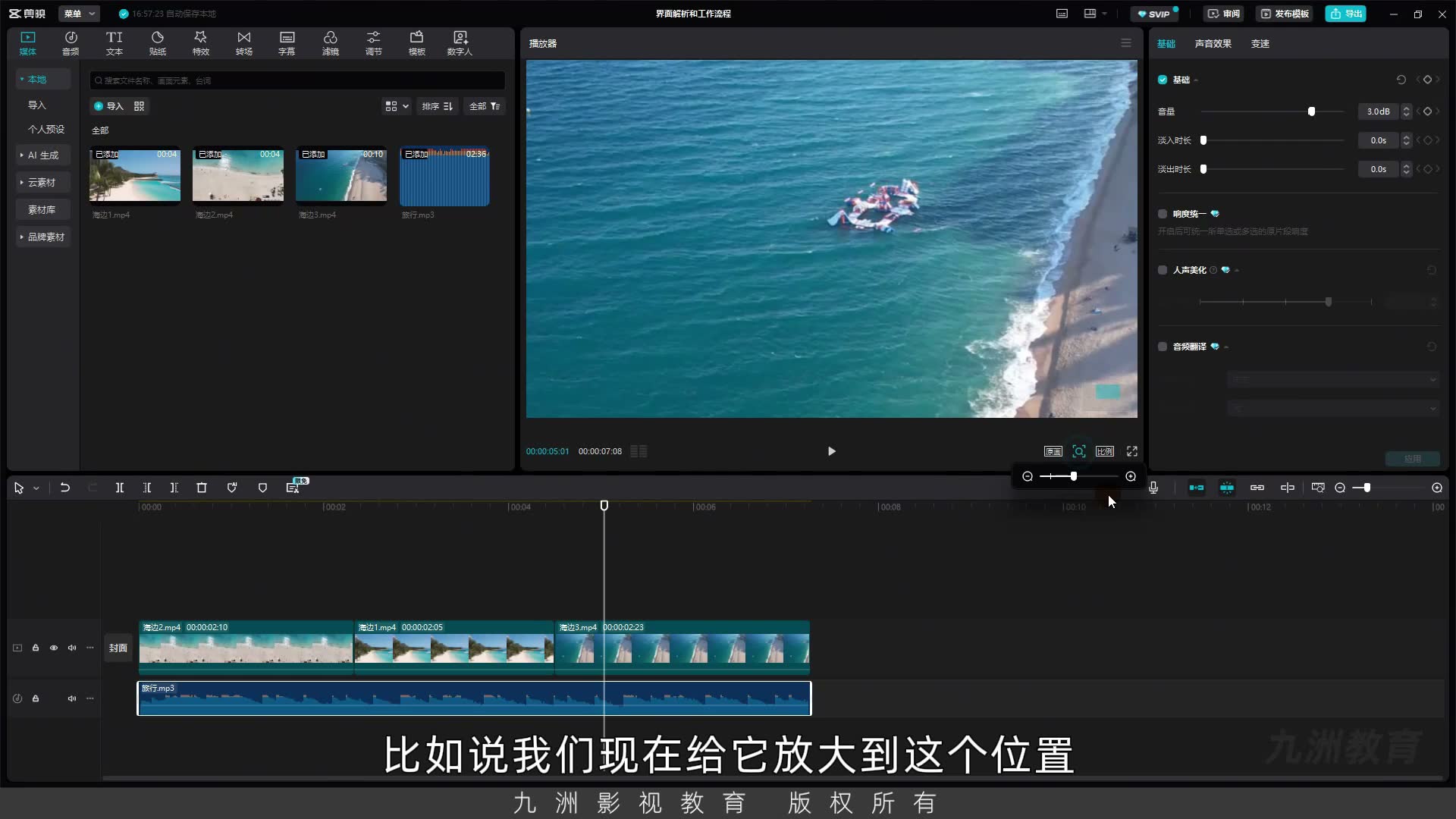Undo the last action in timeline toolbar
1456x819 pixels.
click(x=65, y=488)
